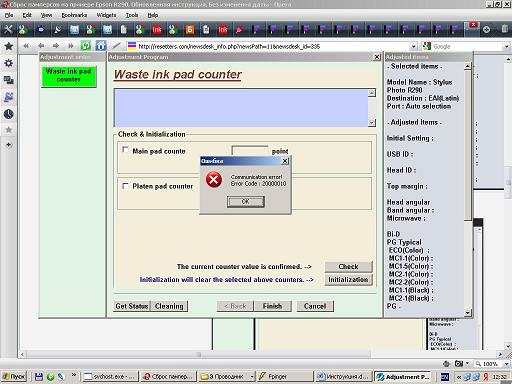Viewport: 512px width, 384px height.
Task: Open the Widgets menu
Action: (x=106, y=15)
